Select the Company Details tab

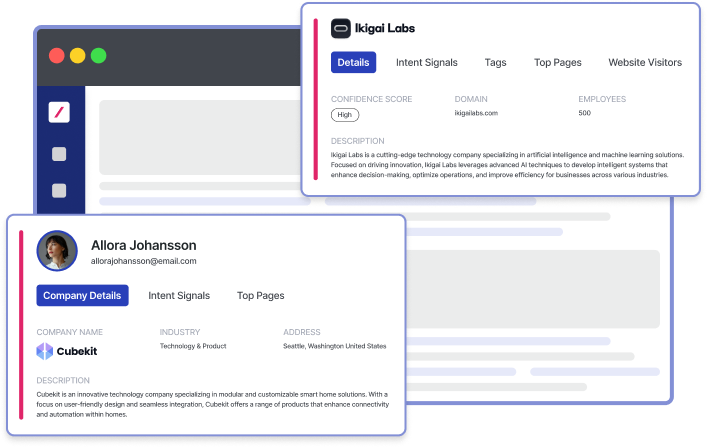pyautogui.click(x=83, y=295)
